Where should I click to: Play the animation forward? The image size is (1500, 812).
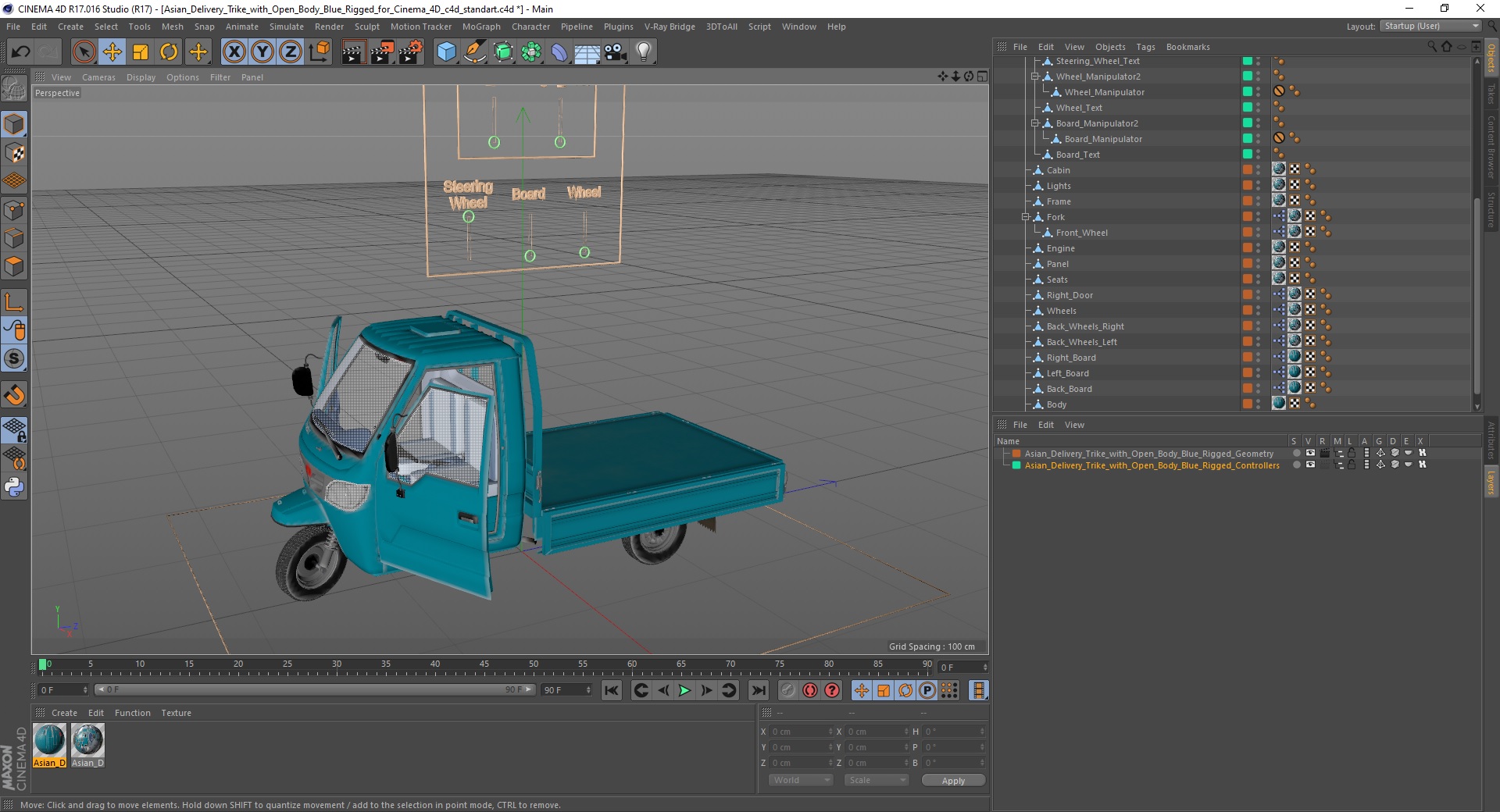pos(684,690)
